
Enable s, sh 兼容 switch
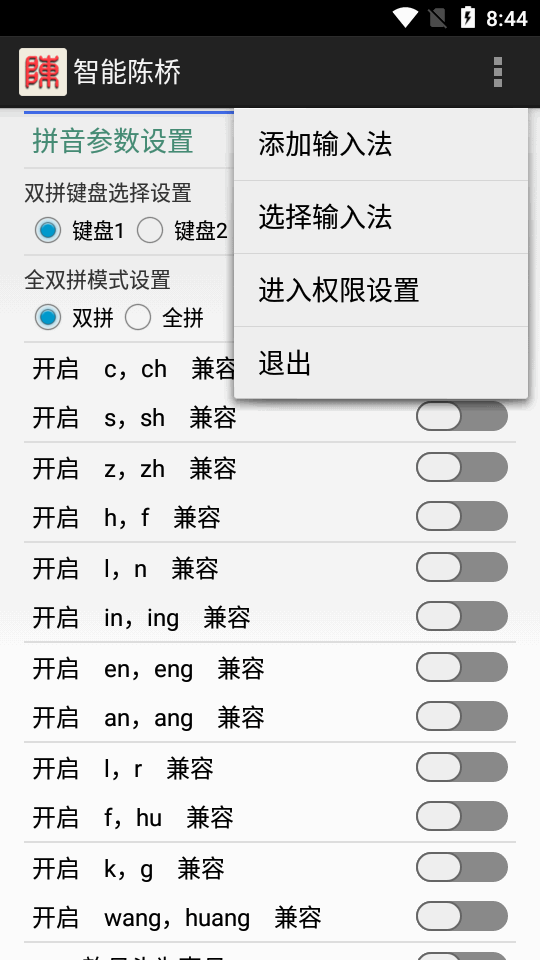[x=462, y=417]
